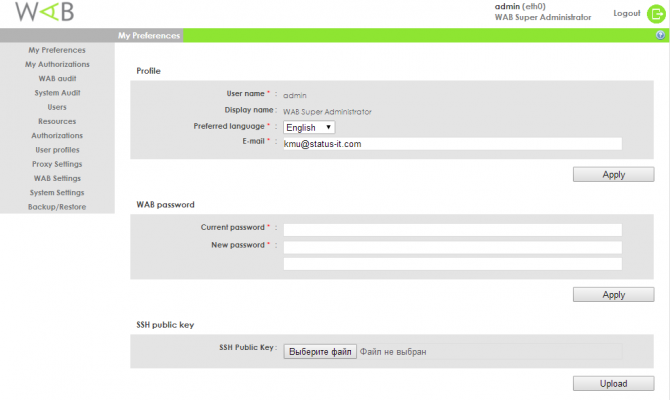The width and height of the screenshot is (670, 400).
Task: Apply the WAB password change
Action: pos(614,294)
